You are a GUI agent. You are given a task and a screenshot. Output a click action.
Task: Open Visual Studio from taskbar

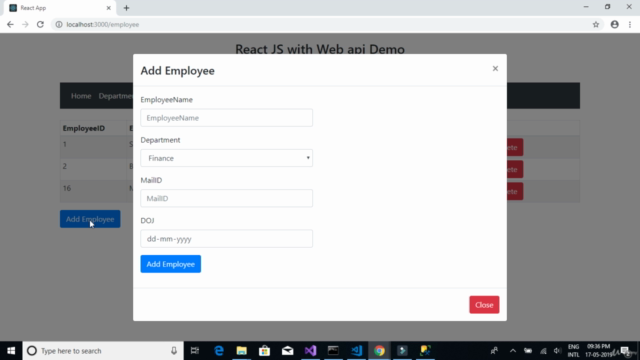click(x=310, y=351)
